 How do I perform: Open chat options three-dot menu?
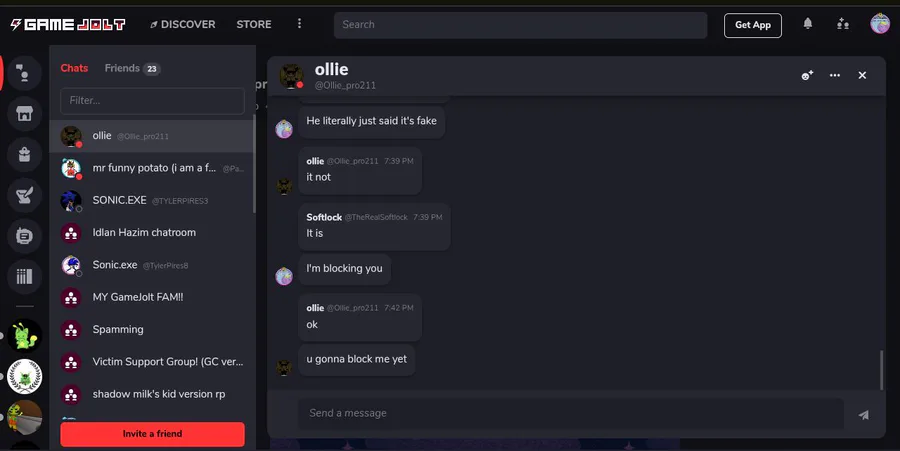click(x=835, y=75)
